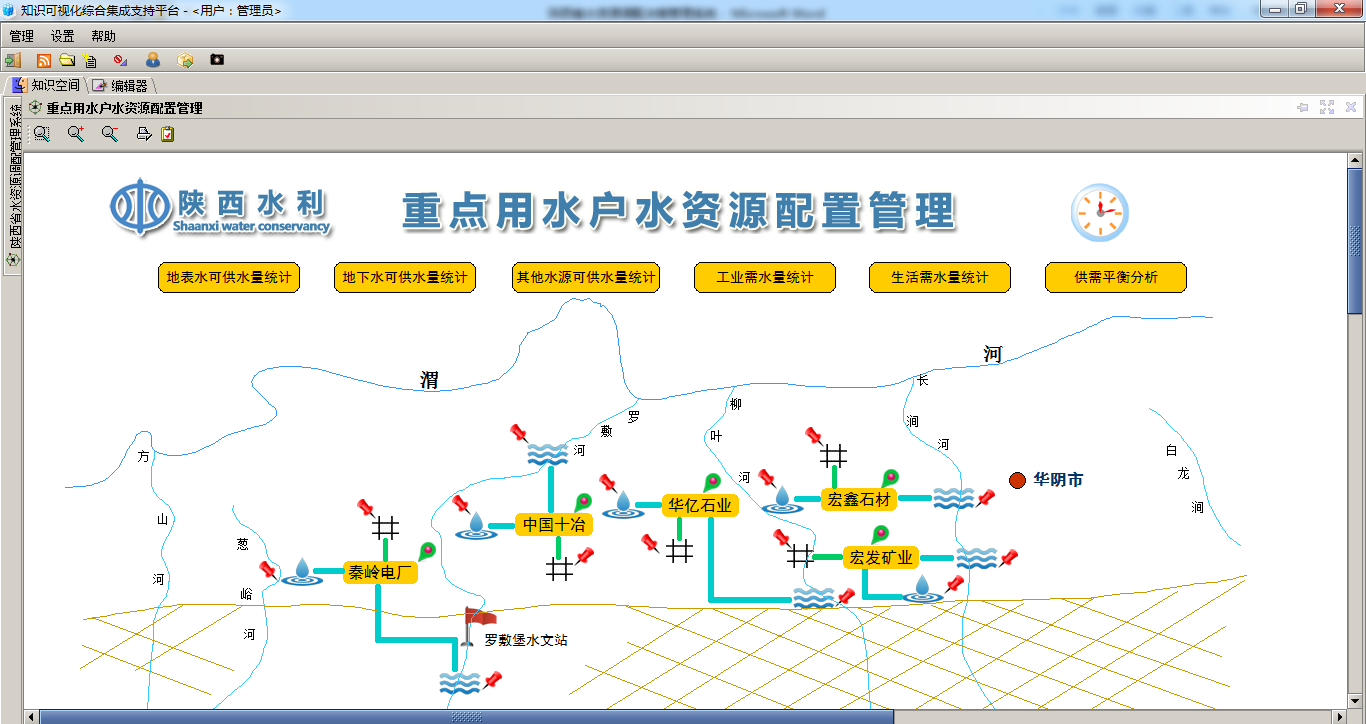Screen dimensions: 1366x724
Task: Click green location pin on 秦岭电厂
Action: [x=428, y=551]
